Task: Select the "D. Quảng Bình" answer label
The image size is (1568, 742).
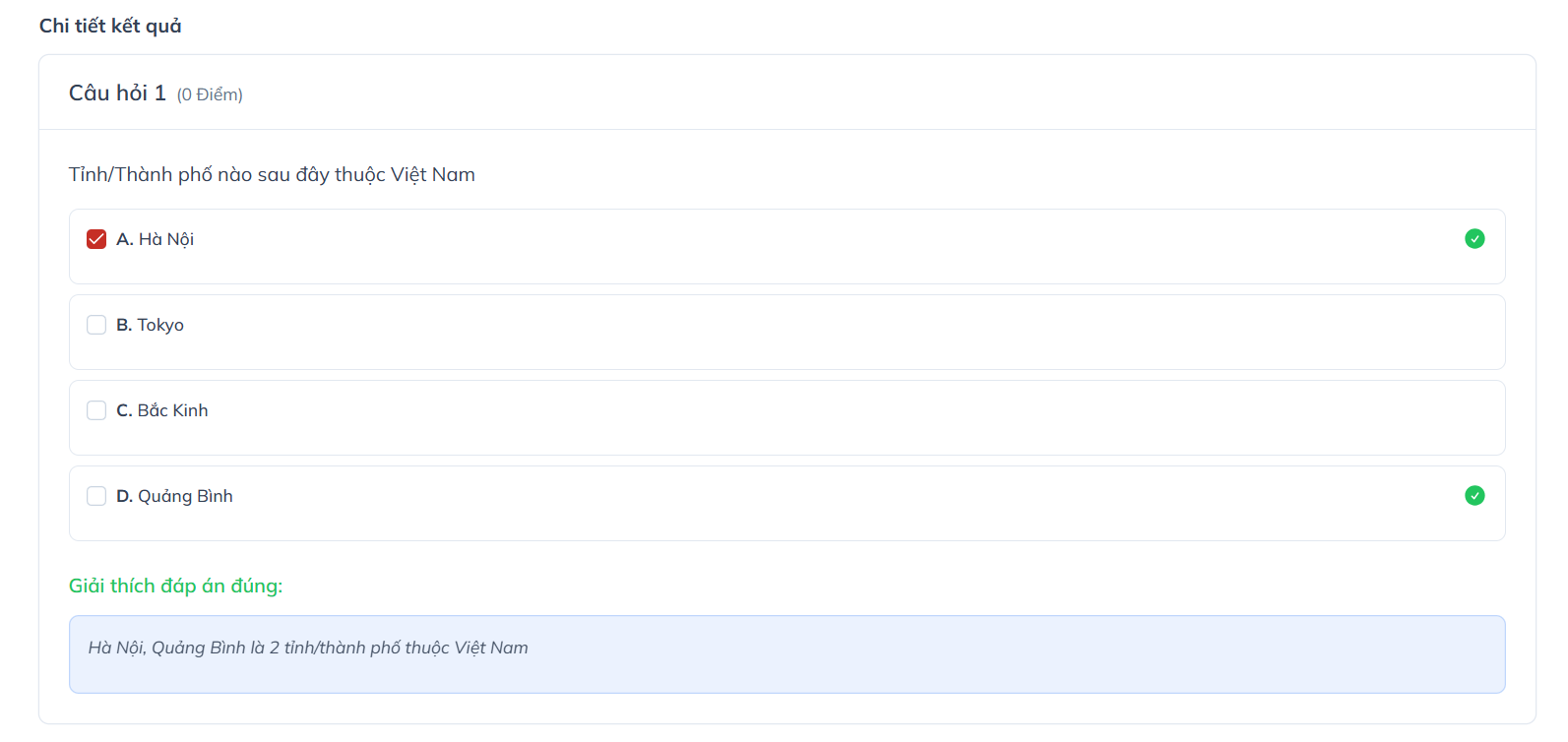Action: point(175,496)
